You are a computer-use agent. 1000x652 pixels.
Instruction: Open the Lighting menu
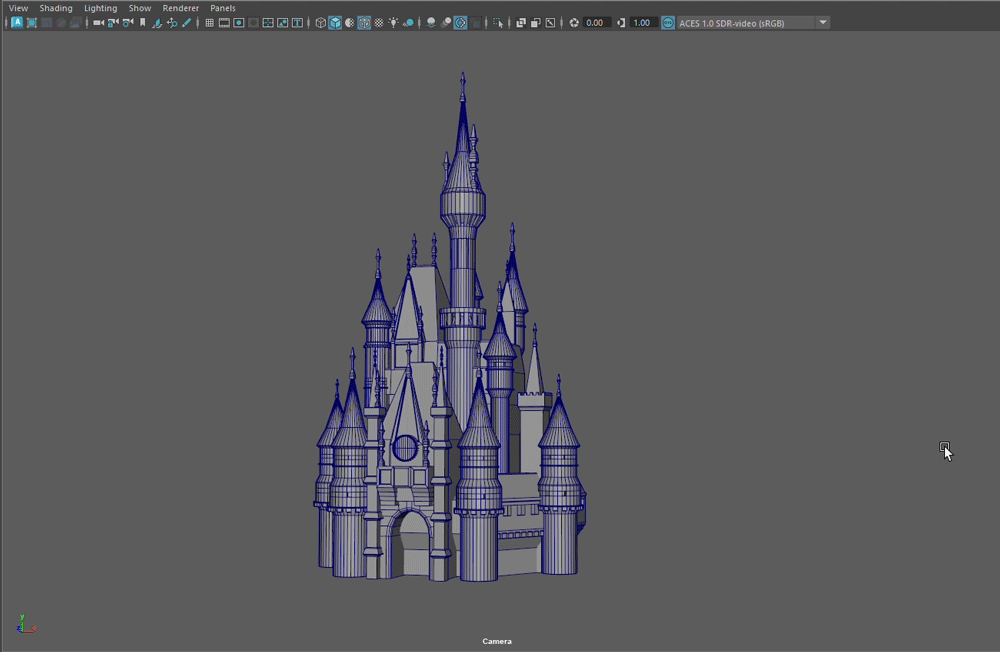click(x=100, y=8)
